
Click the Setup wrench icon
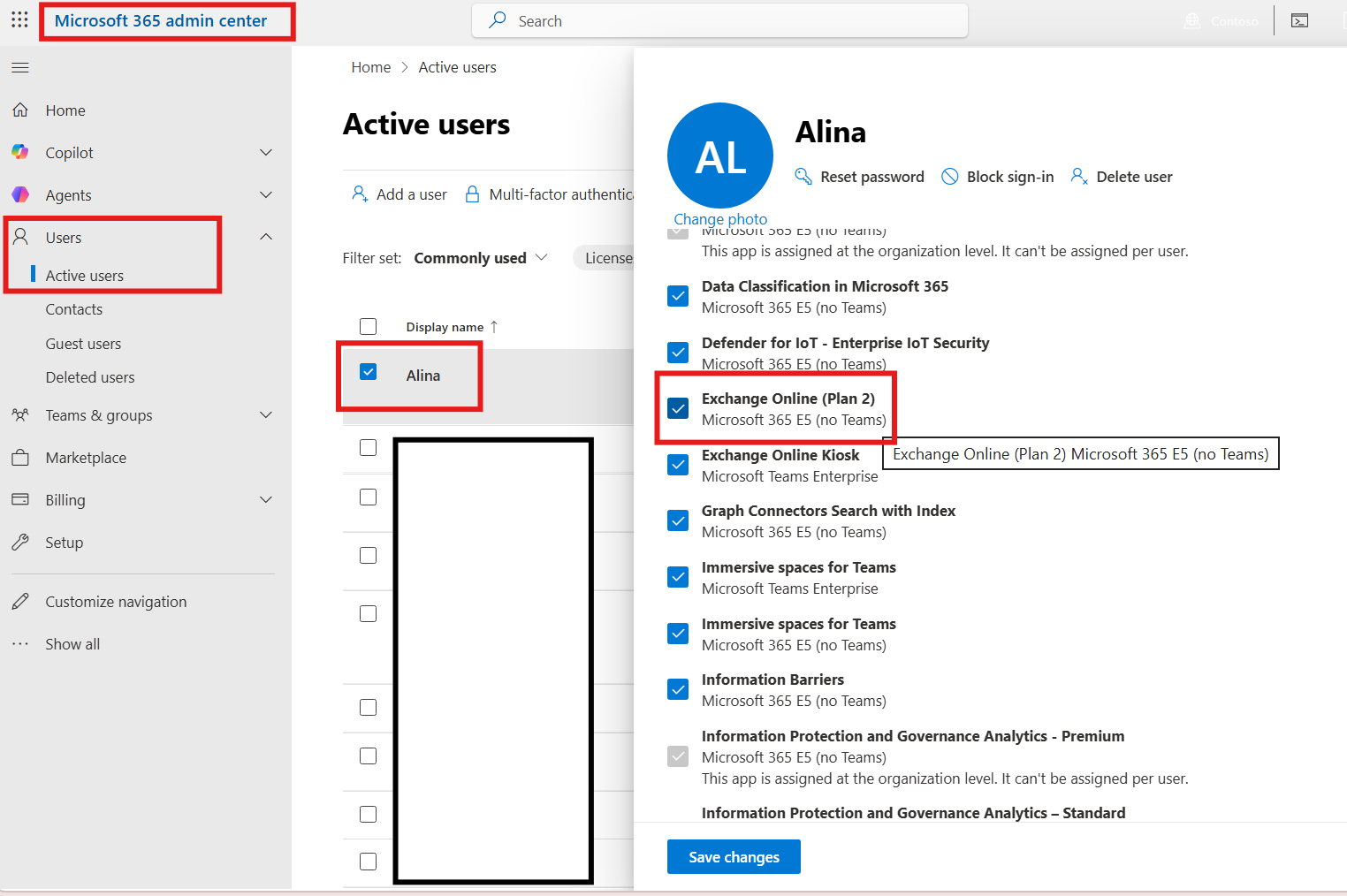[20, 542]
